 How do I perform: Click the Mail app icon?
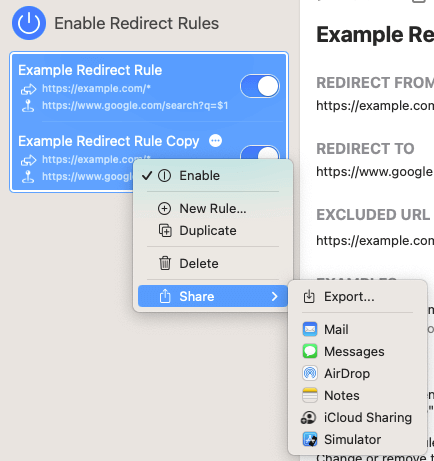click(x=310, y=329)
